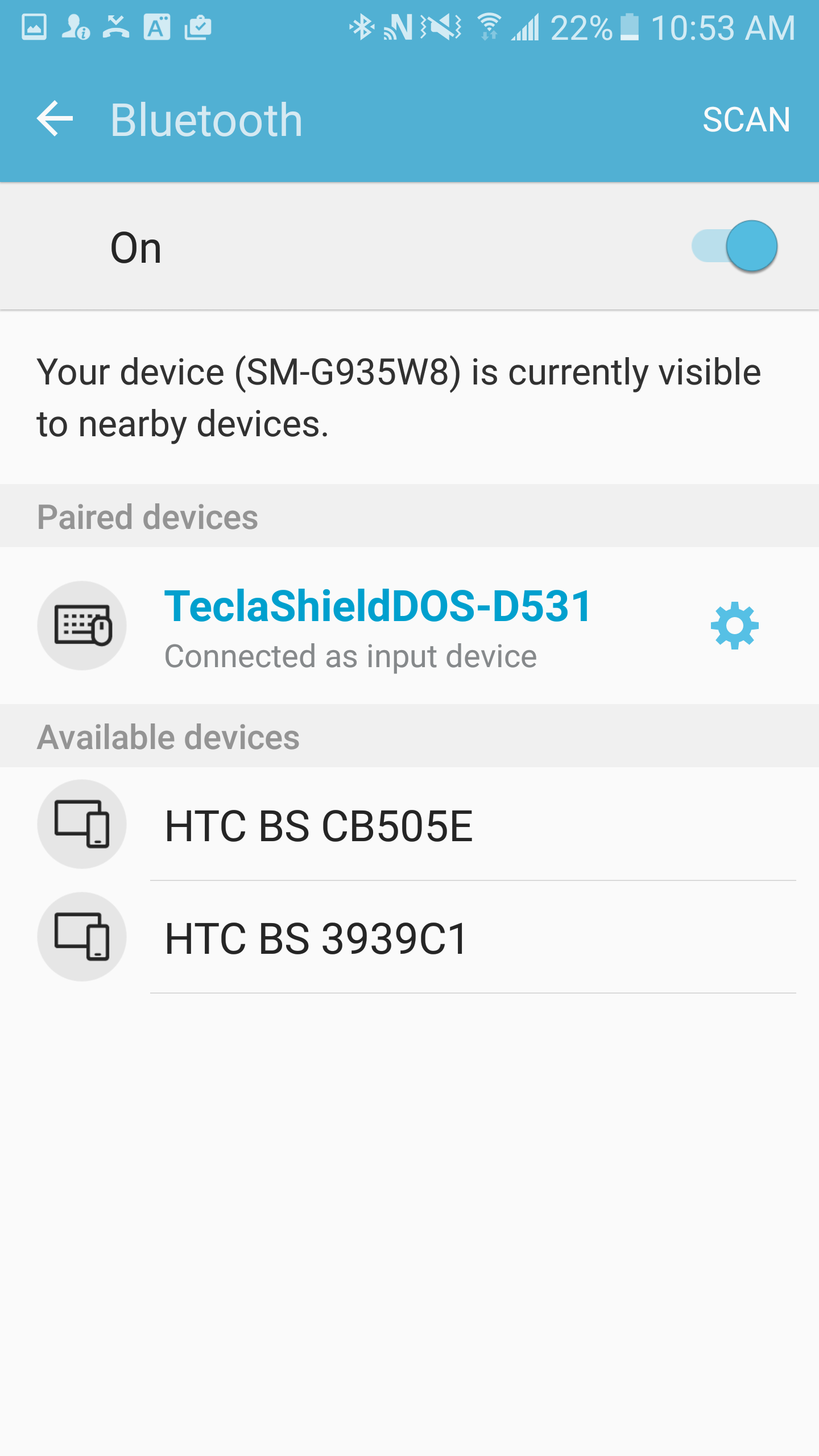Open settings gear for TeclaShieldDOS-D531
This screenshot has height=1456, width=819.
pyautogui.click(x=734, y=626)
